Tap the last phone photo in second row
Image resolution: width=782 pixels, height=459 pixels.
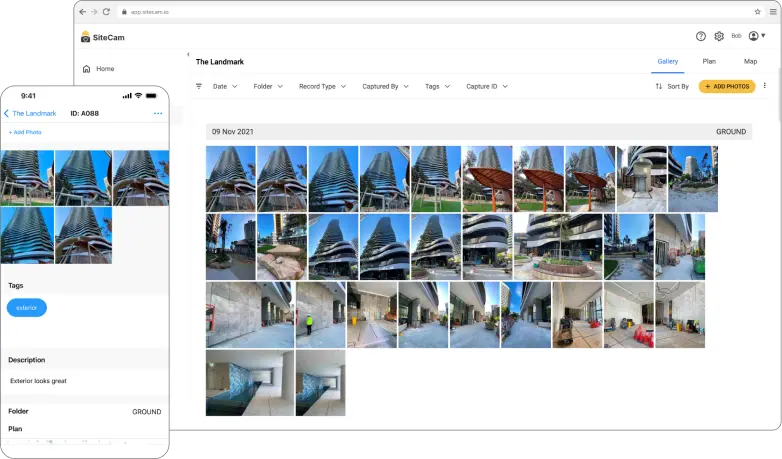pos(83,235)
